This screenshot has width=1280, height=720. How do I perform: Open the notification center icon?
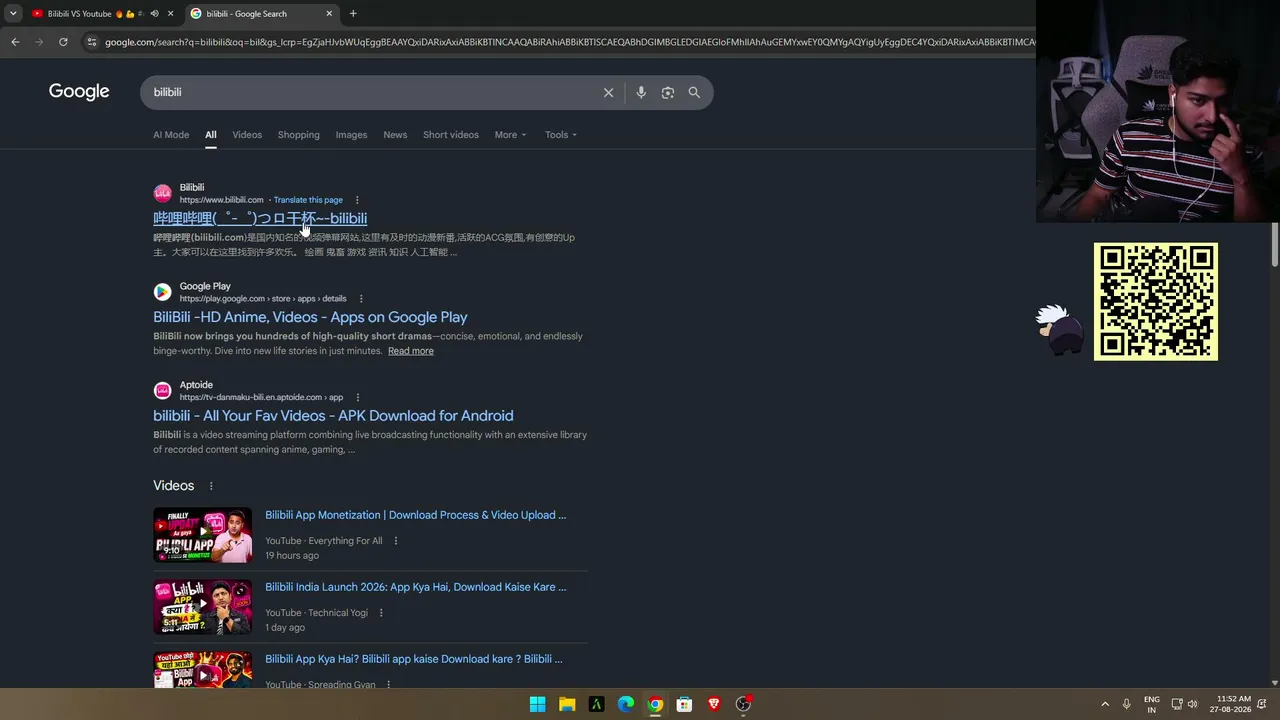[x=1263, y=704]
